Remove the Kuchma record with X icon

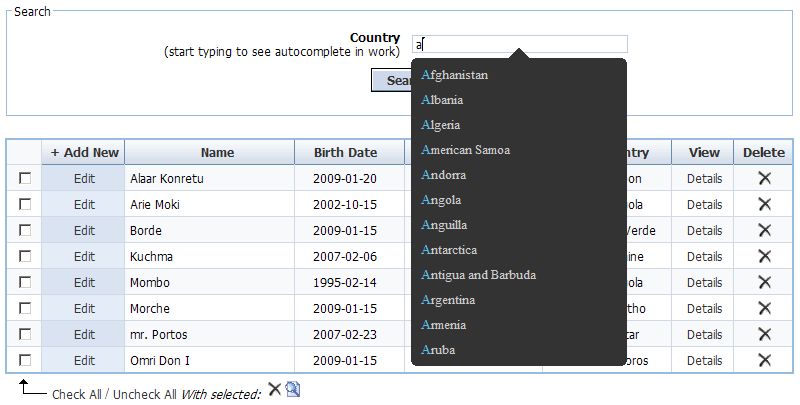[x=764, y=256]
